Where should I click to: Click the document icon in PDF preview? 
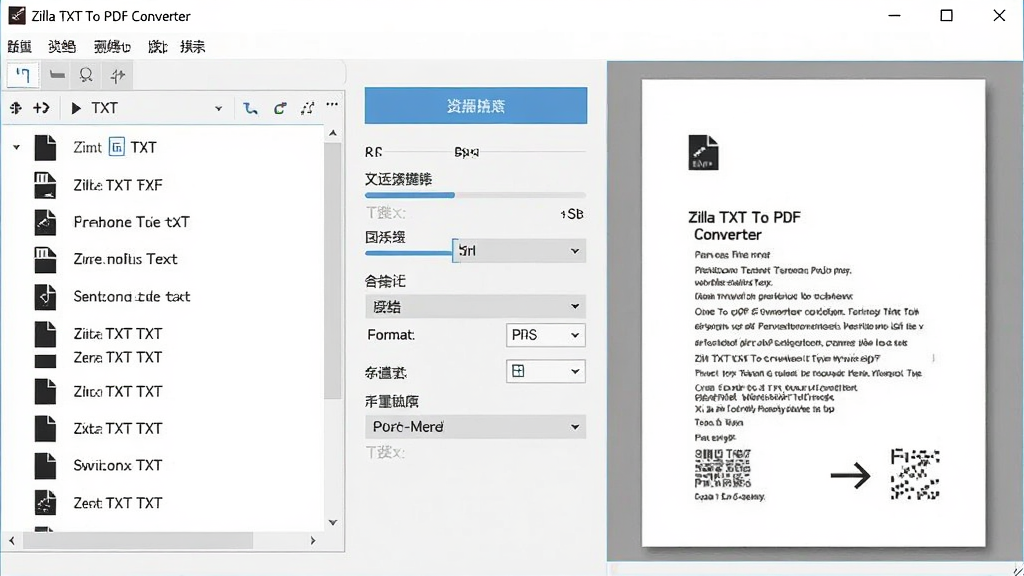(703, 153)
